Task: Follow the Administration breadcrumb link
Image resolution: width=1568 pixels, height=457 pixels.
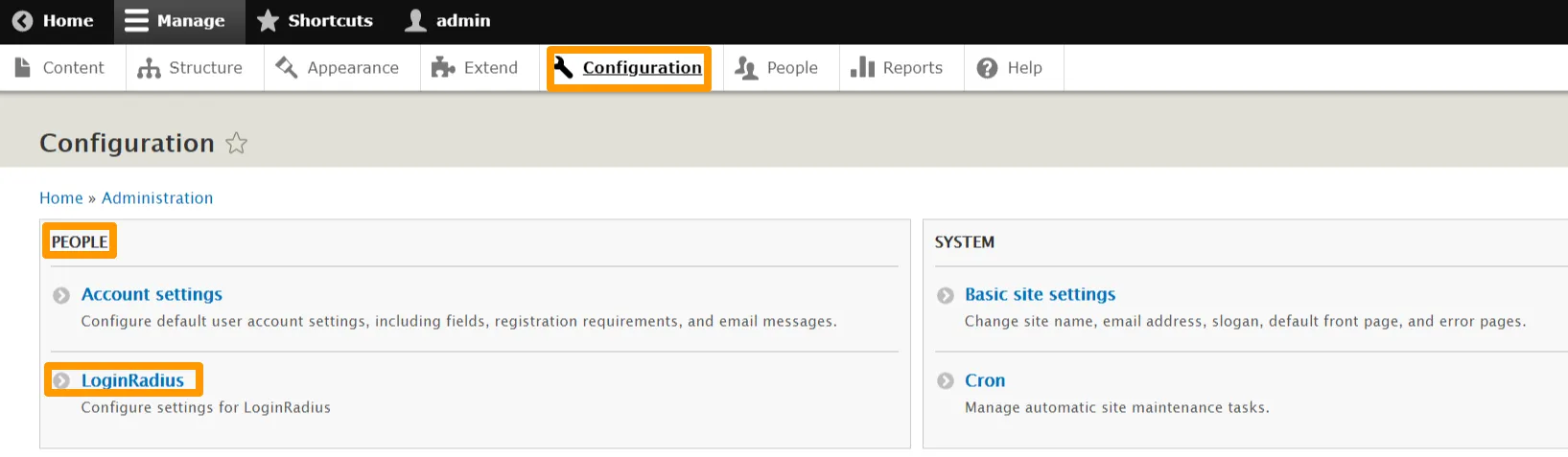Action: [x=157, y=198]
